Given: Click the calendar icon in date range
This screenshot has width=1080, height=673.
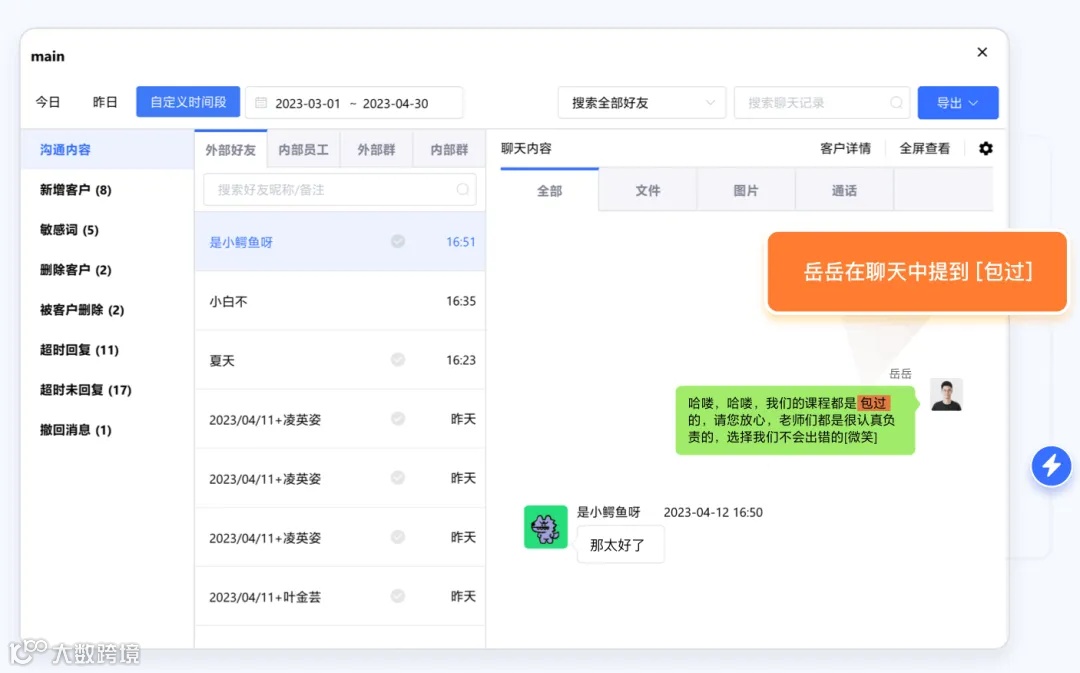Looking at the screenshot, I should tap(261, 103).
